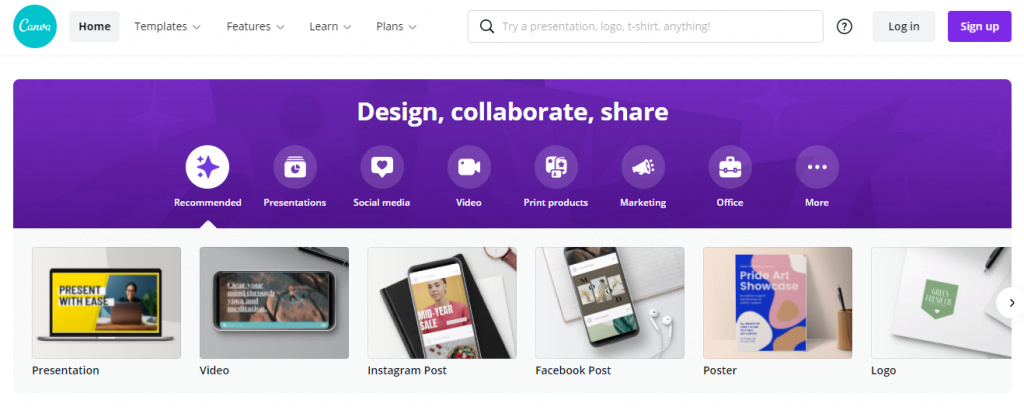This screenshot has height=417, width=1024.
Task: Click the Log in button
Action: click(904, 27)
